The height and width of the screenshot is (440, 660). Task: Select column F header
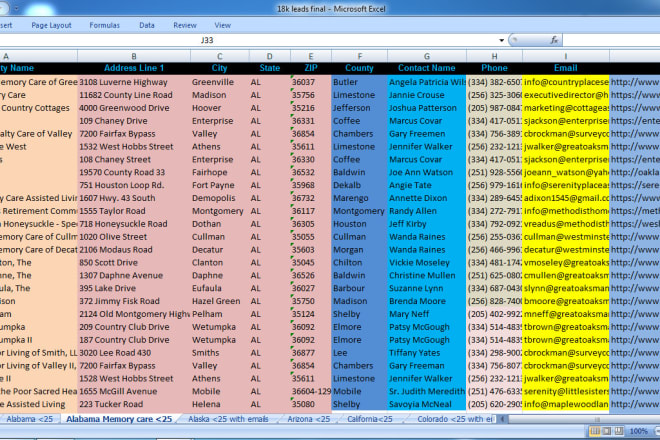point(359,56)
